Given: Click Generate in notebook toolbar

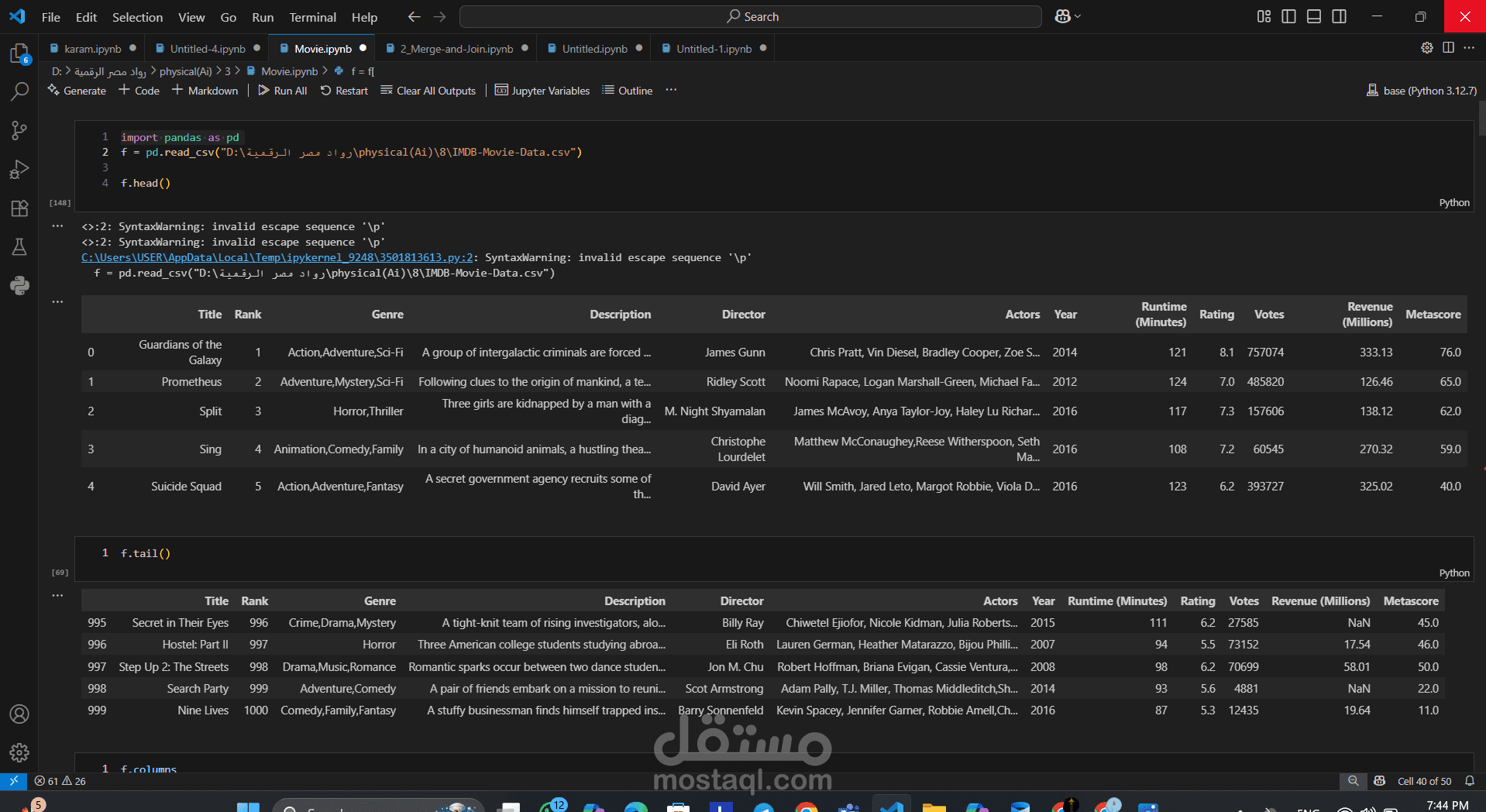Looking at the screenshot, I should pos(77,91).
